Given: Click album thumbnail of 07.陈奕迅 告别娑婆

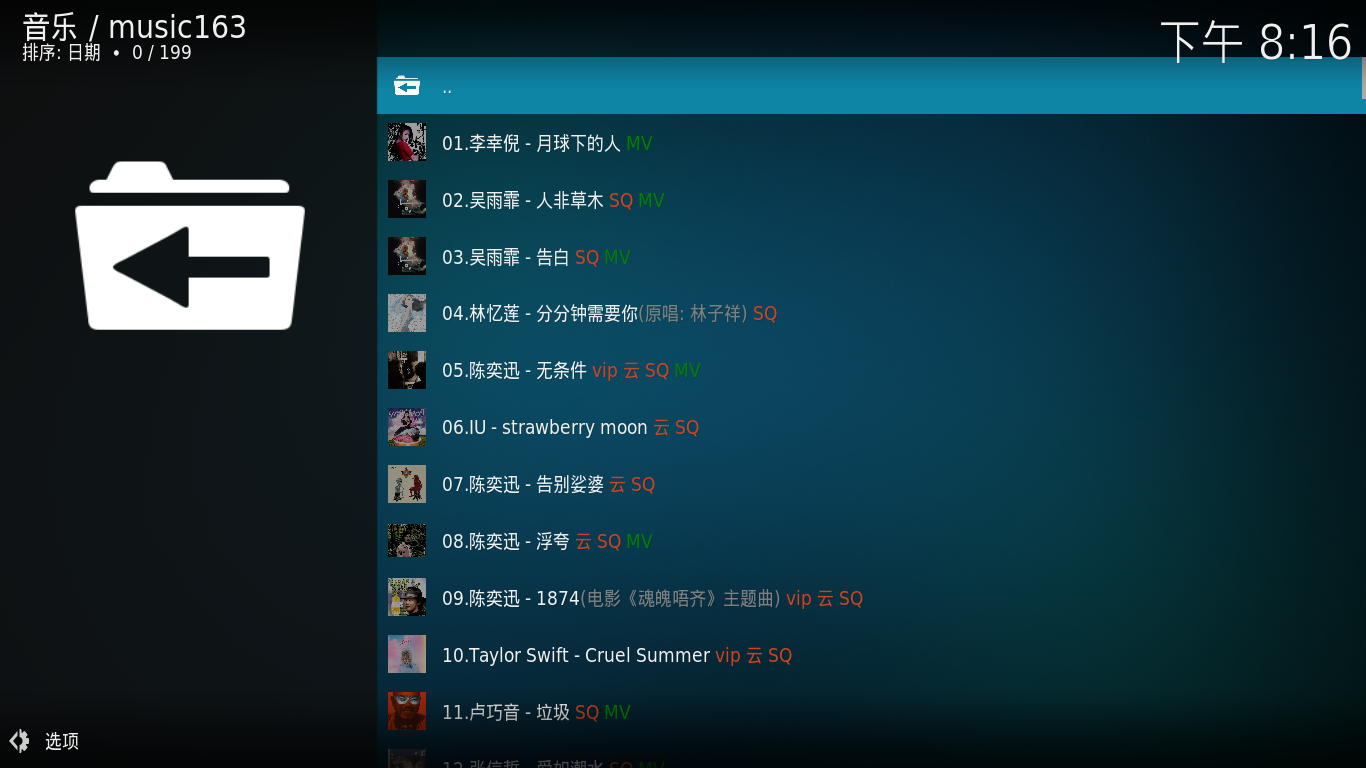Looking at the screenshot, I should [x=407, y=484].
